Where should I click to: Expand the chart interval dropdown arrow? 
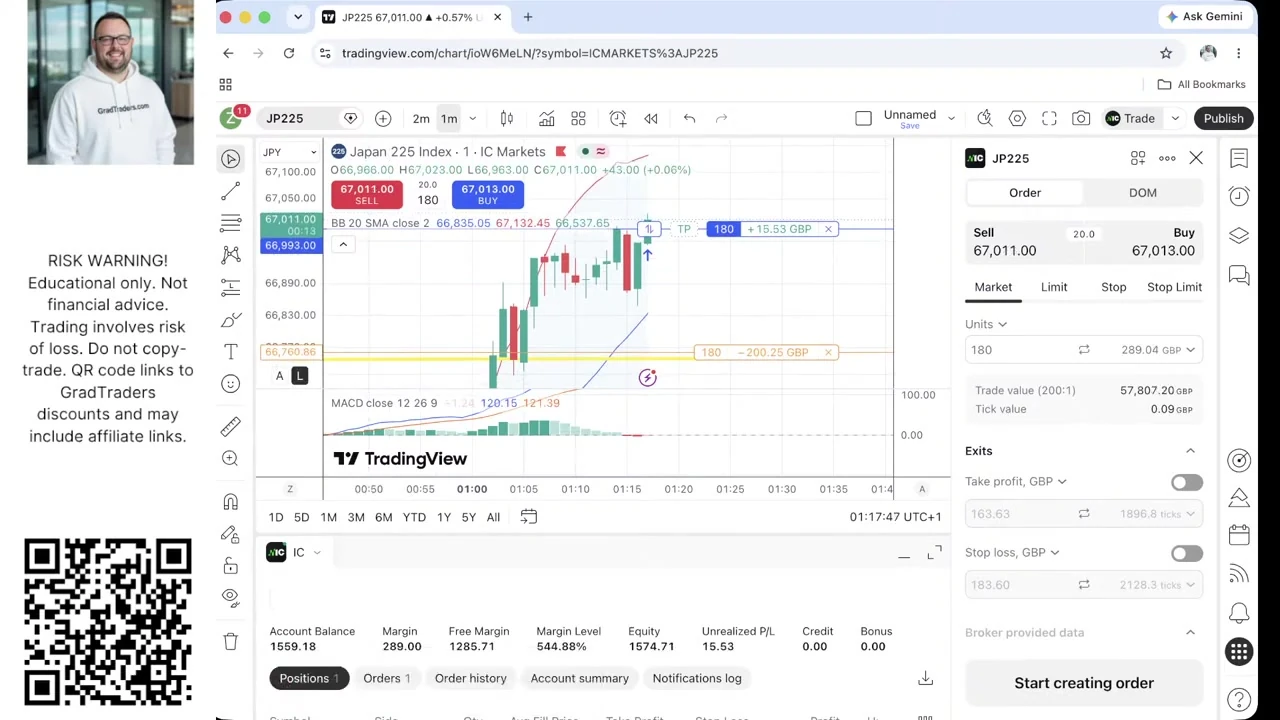click(473, 119)
